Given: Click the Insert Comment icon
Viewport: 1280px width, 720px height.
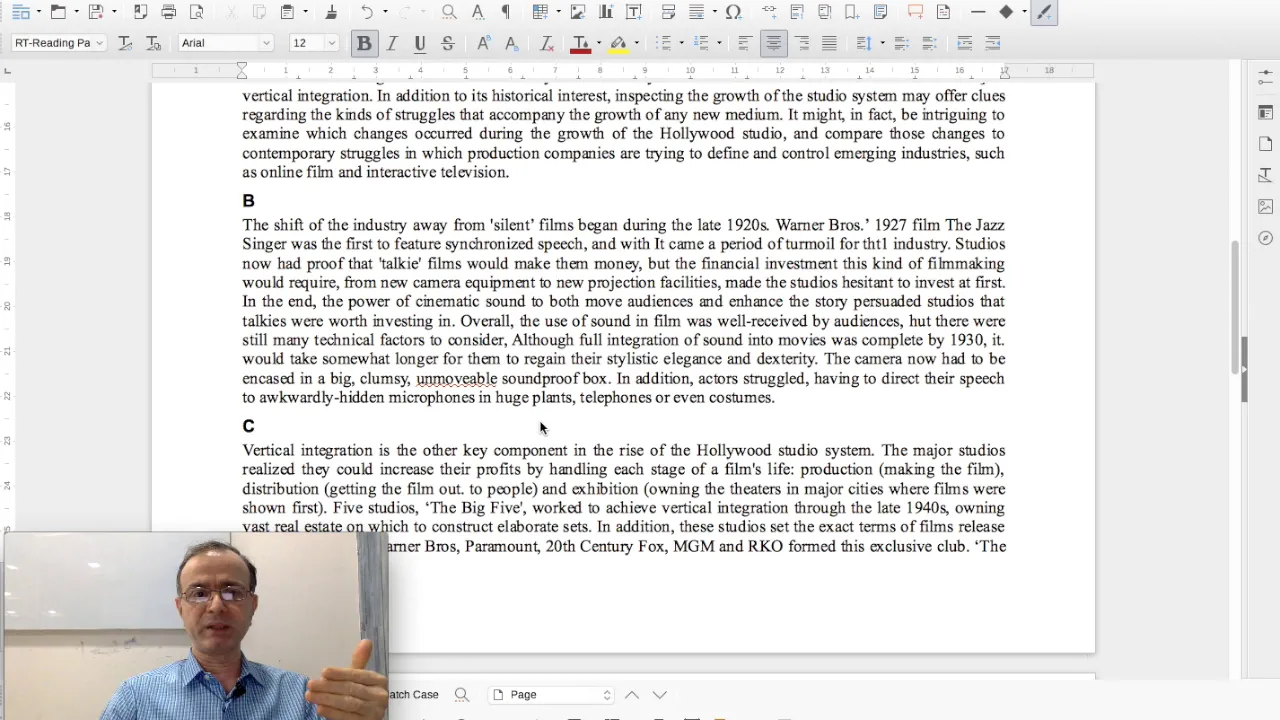Looking at the screenshot, I should coord(915,12).
